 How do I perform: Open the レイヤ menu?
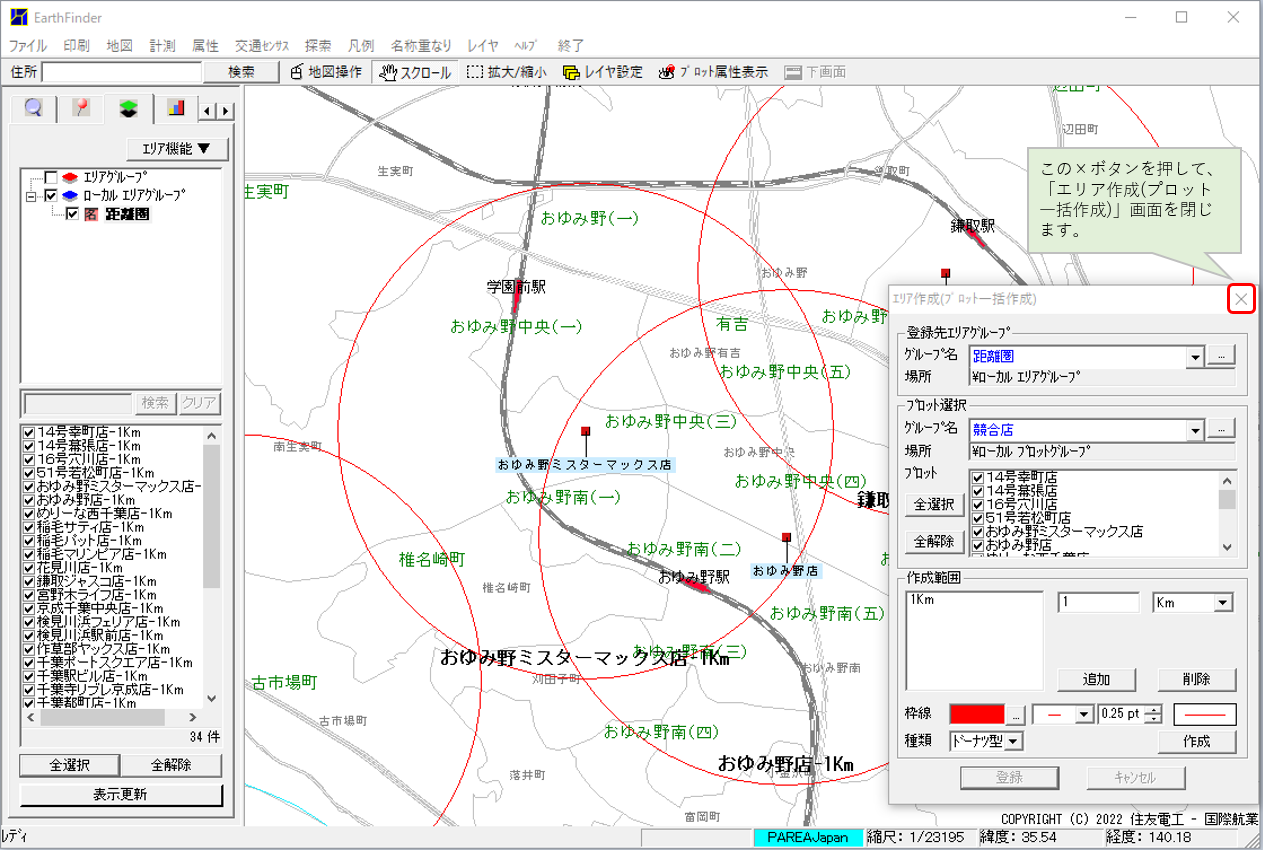[483, 46]
